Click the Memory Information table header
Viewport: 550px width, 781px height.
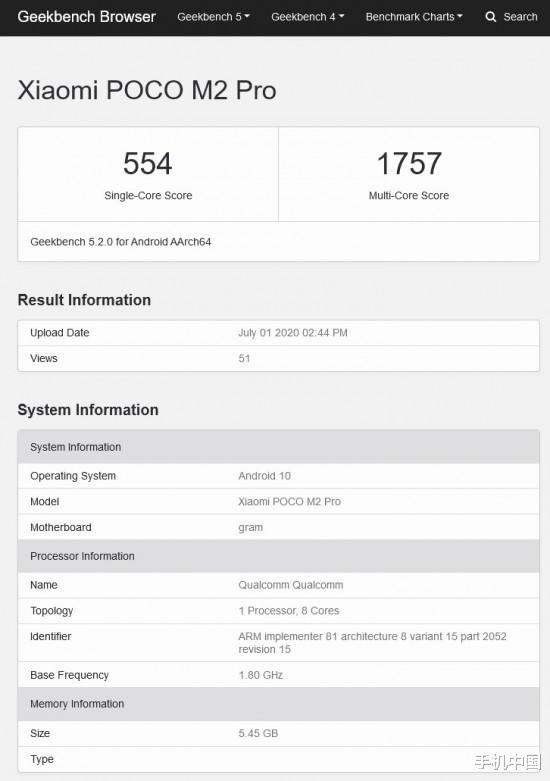pyautogui.click(x=278, y=704)
